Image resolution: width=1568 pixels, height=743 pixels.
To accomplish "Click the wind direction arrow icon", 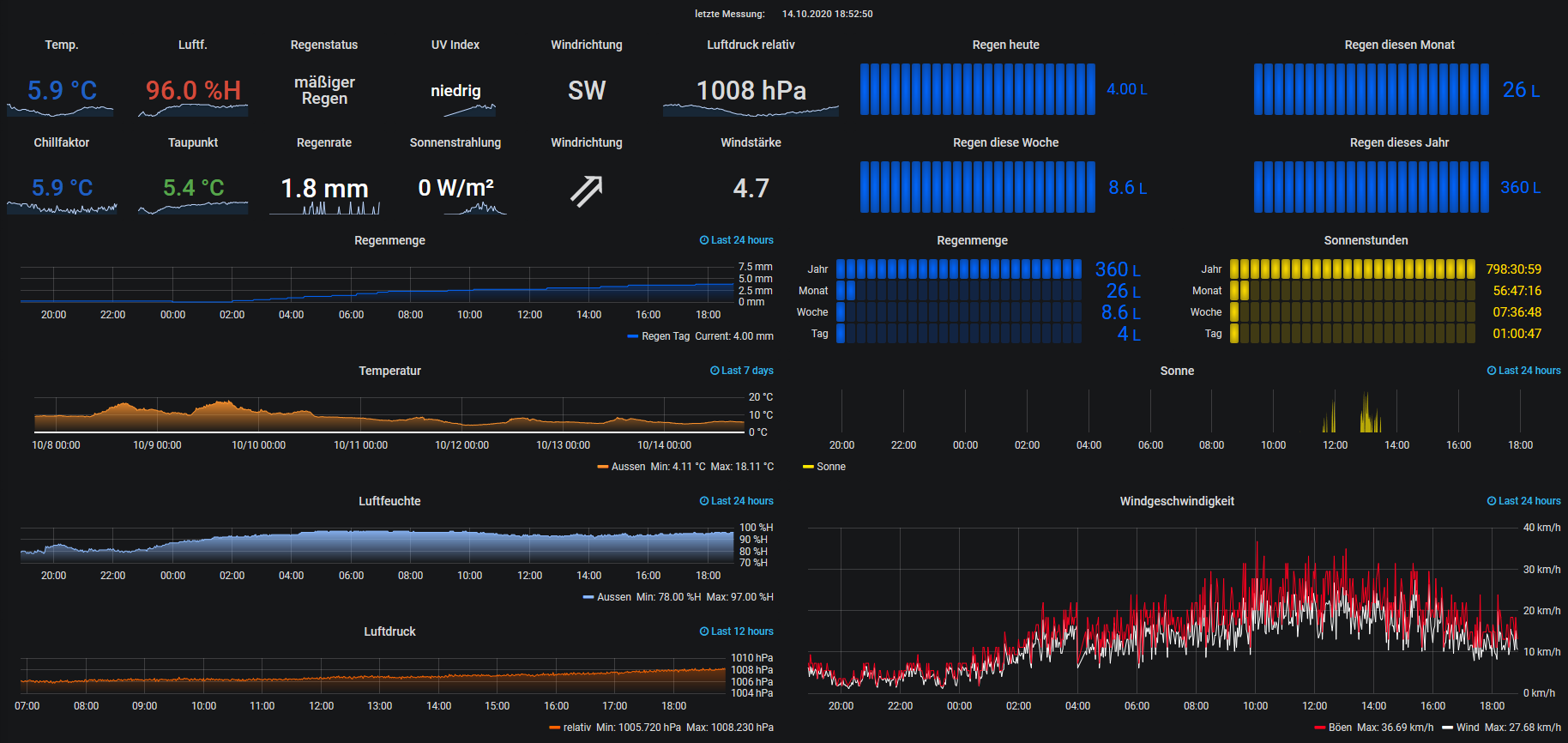I will coord(587,191).
